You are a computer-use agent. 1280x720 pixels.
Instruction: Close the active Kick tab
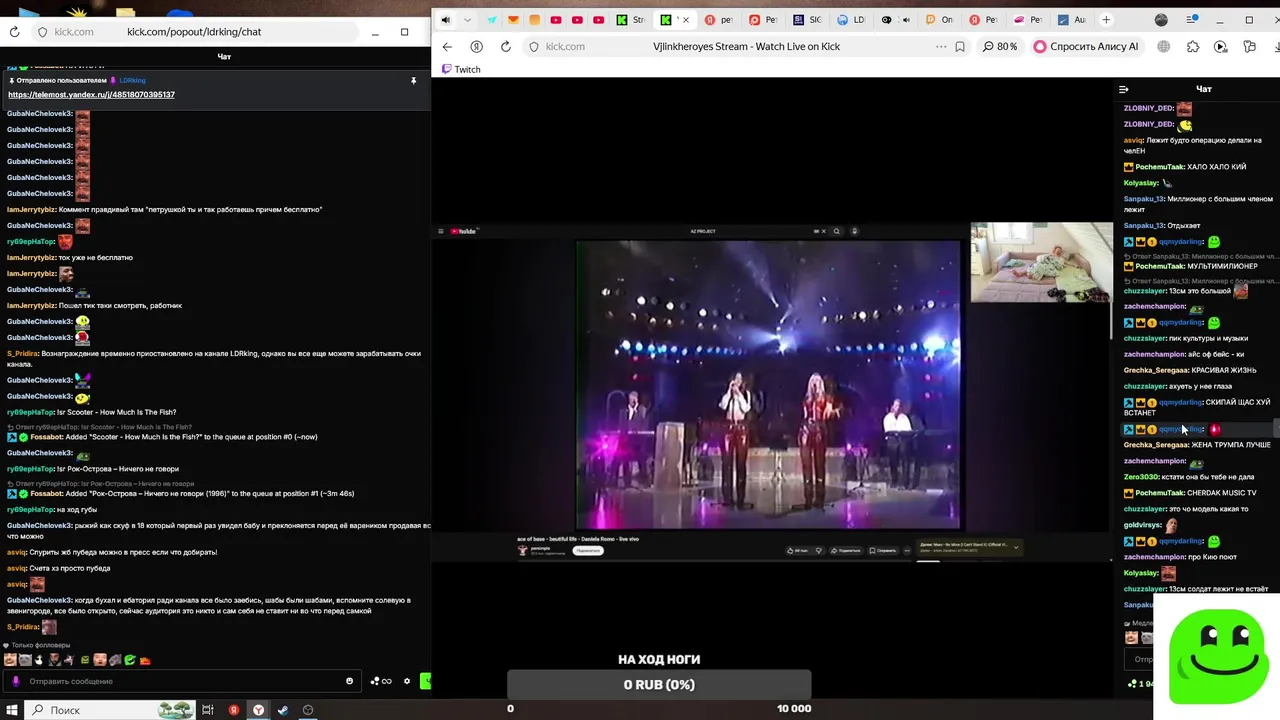pyautogui.click(x=686, y=20)
